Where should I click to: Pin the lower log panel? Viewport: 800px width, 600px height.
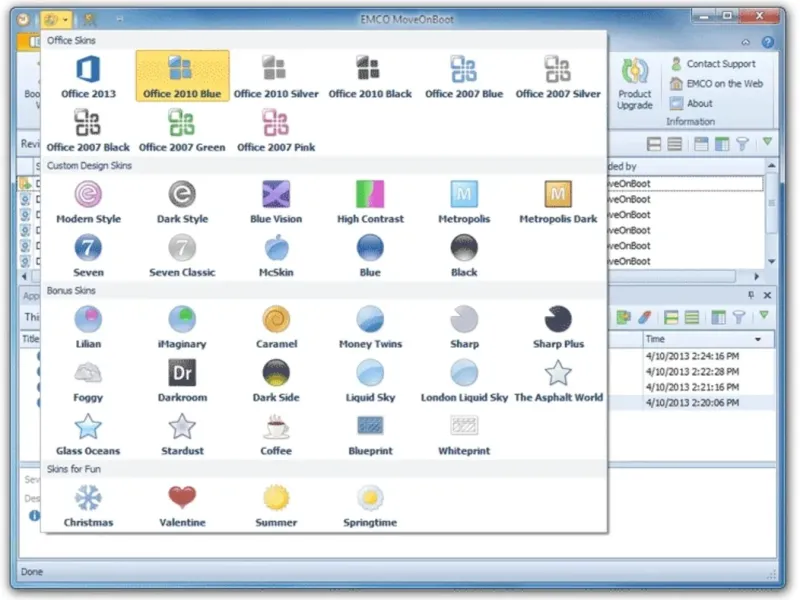click(x=751, y=295)
